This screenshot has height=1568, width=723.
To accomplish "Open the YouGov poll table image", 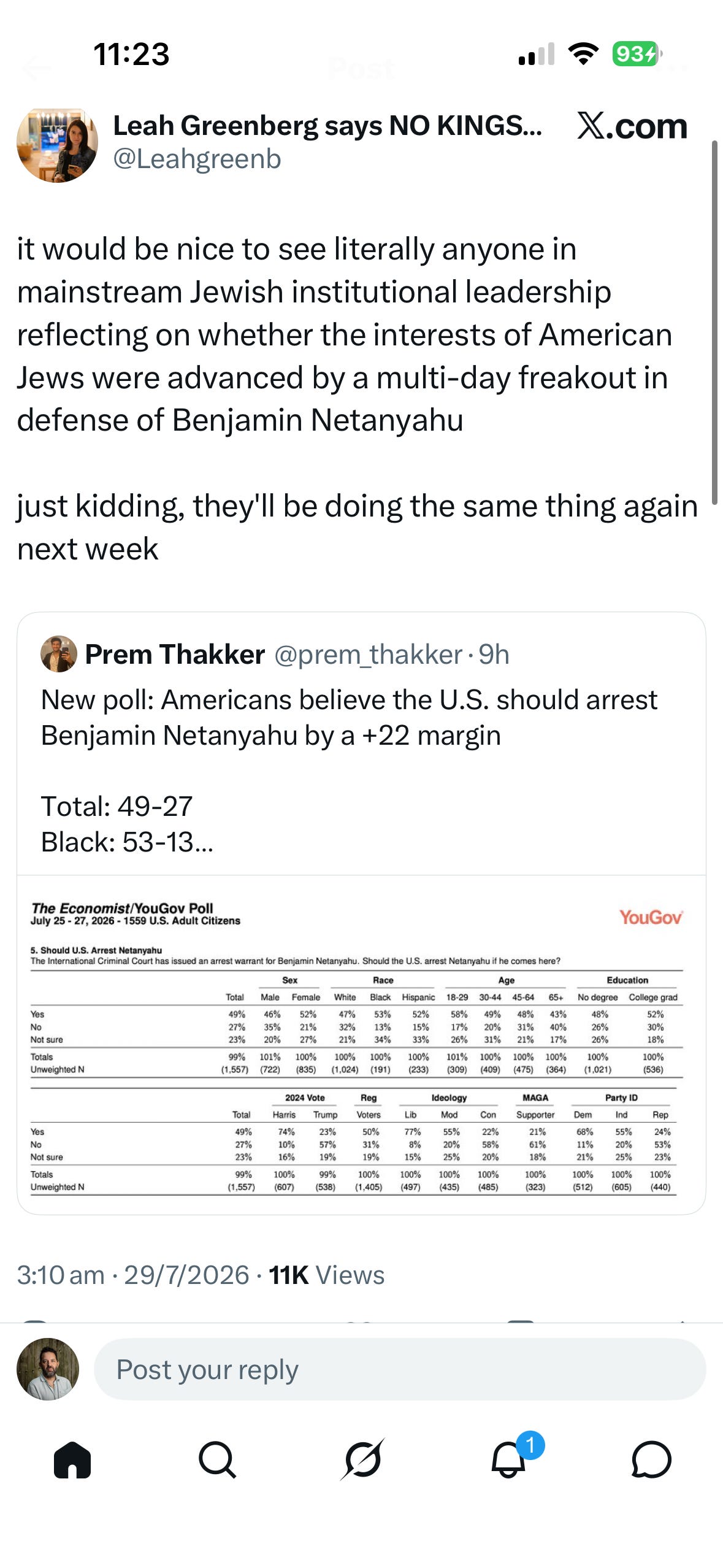I will (x=361, y=1044).
